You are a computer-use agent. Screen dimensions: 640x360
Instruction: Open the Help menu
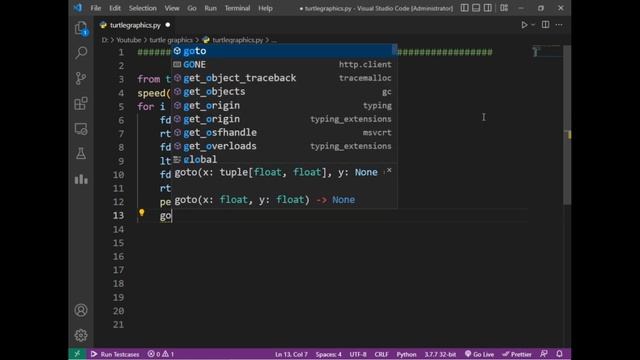265,8
